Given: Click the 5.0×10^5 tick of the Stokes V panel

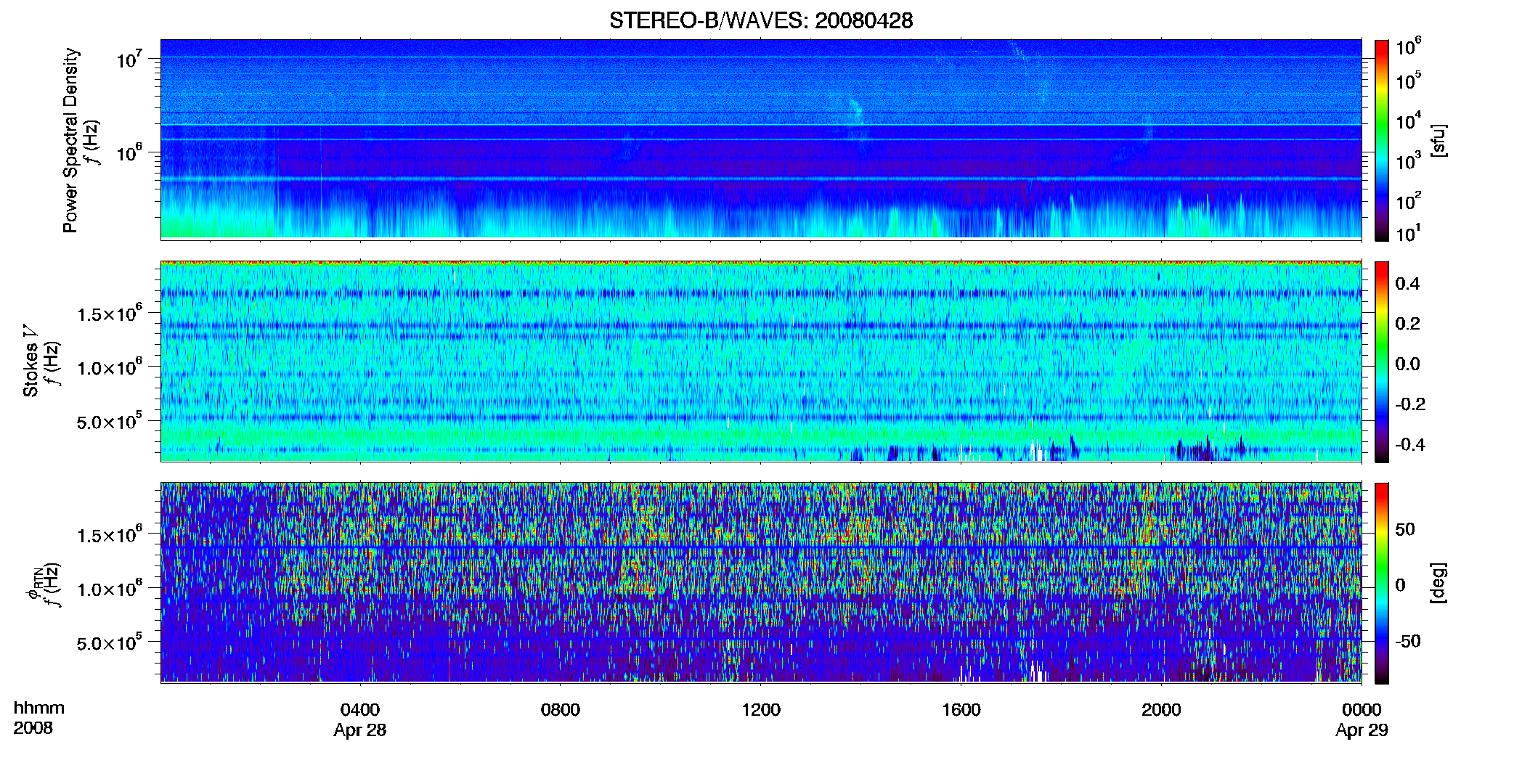Looking at the screenshot, I should point(110,421).
